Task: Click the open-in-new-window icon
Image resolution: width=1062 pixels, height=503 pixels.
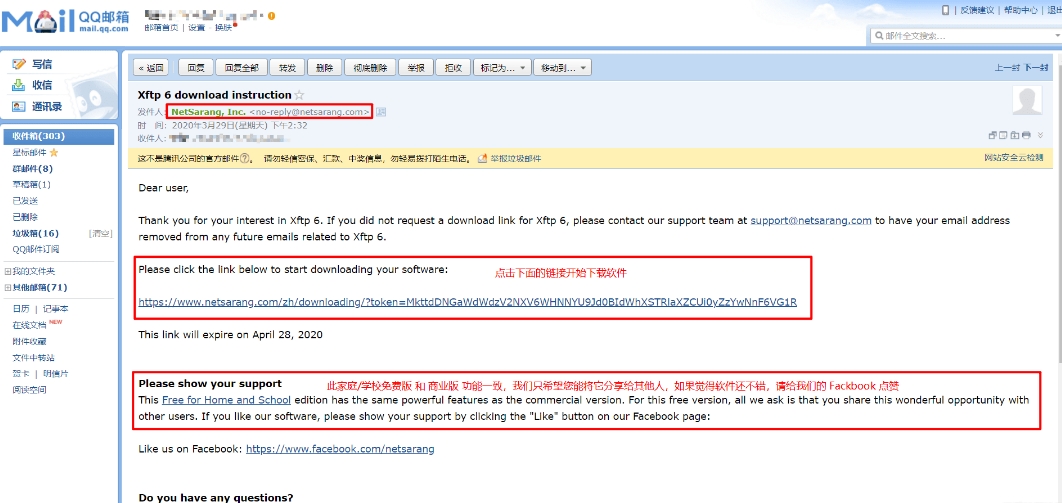Action: click(x=994, y=135)
